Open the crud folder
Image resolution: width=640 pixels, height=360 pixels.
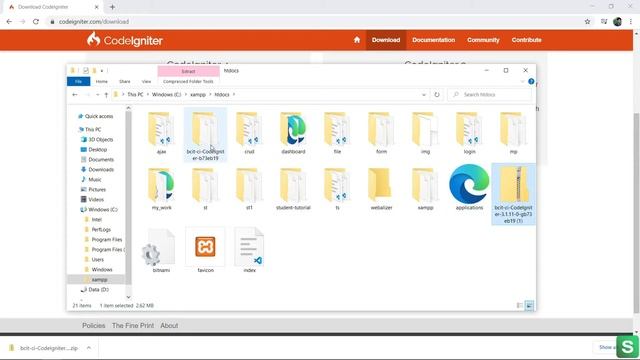(x=249, y=133)
